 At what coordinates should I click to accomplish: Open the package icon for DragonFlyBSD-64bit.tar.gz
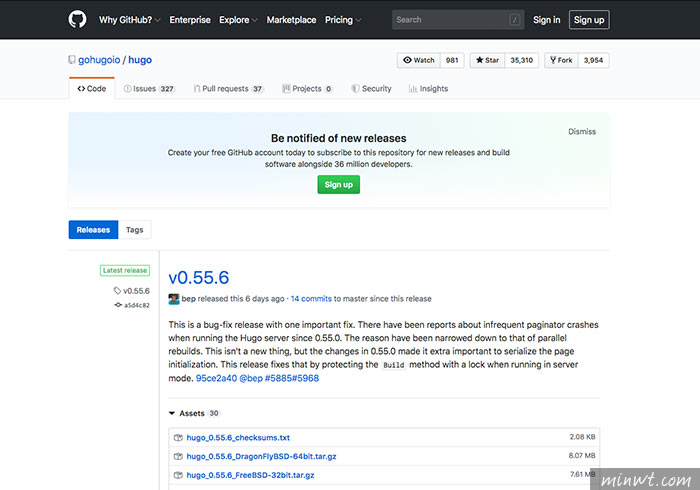point(178,456)
